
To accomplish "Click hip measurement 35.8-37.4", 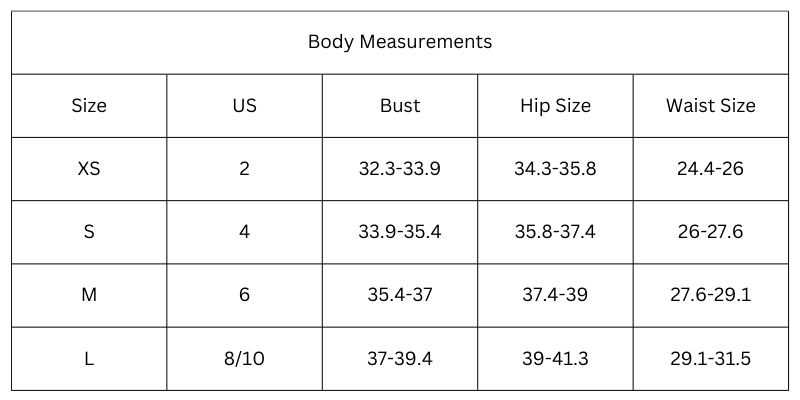I will (x=555, y=232).
